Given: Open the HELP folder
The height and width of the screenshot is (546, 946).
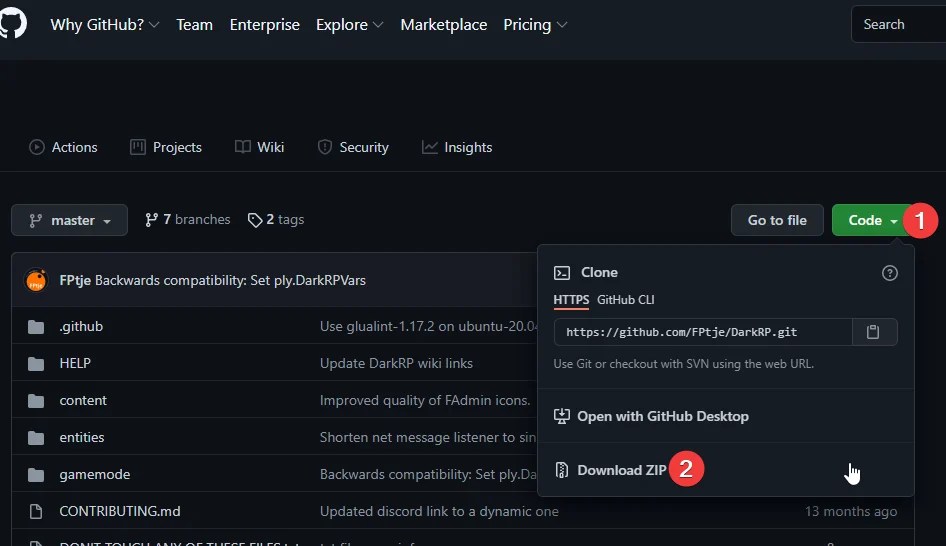Looking at the screenshot, I should [x=75, y=363].
